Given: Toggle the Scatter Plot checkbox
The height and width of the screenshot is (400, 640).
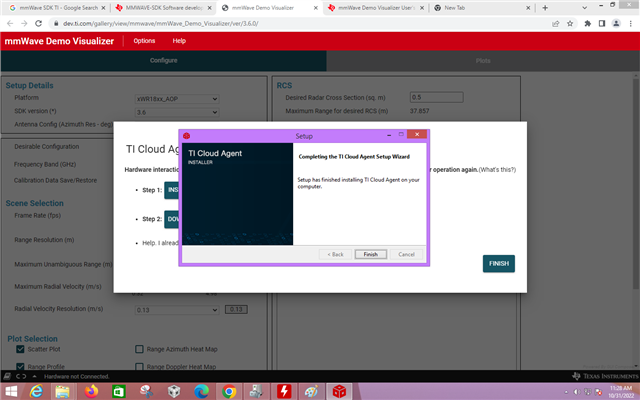Looking at the screenshot, I should tap(20, 349).
